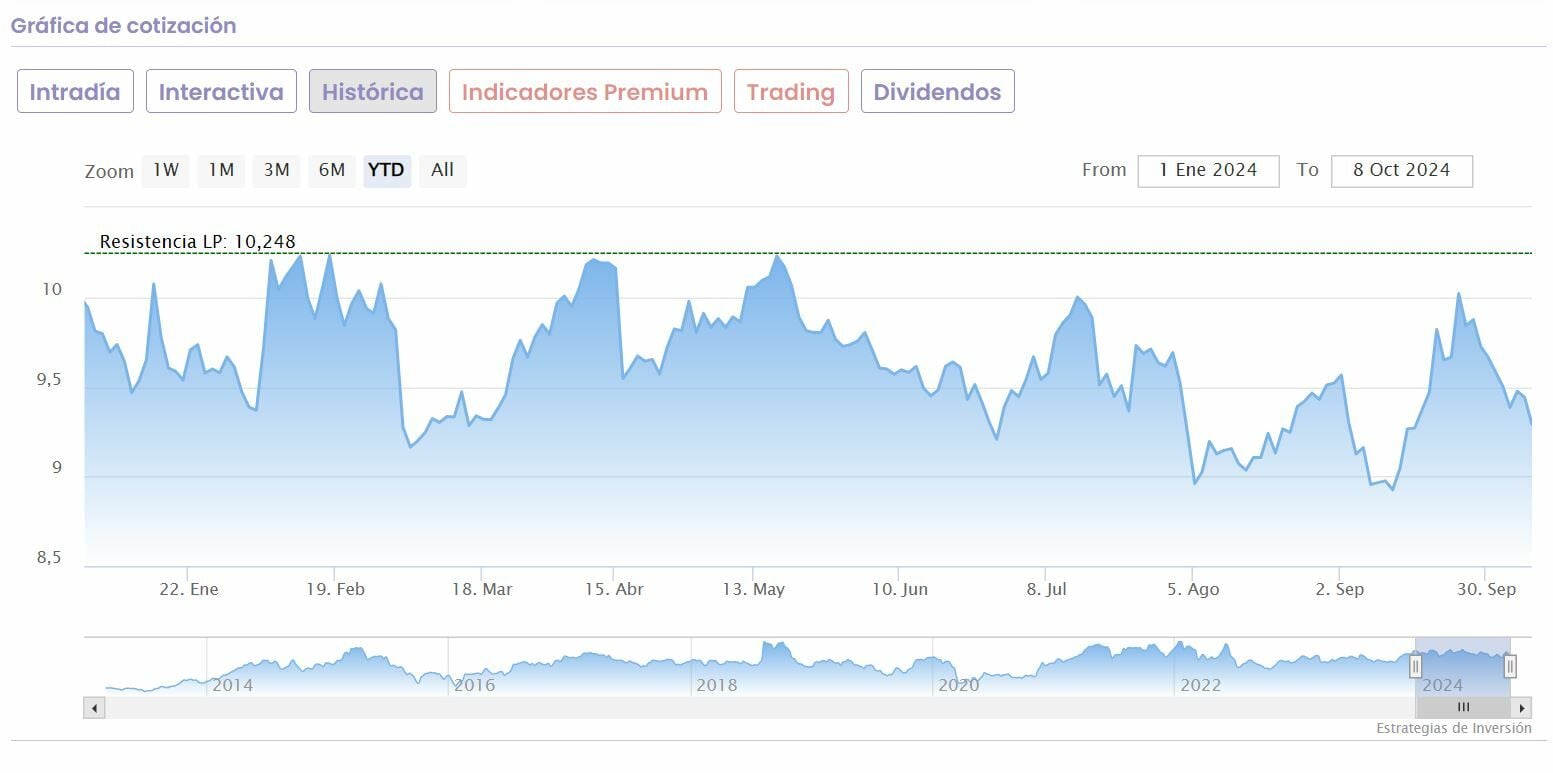The image size is (1553, 773).
Task: Show the Dividendos tab
Action: [x=937, y=92]
